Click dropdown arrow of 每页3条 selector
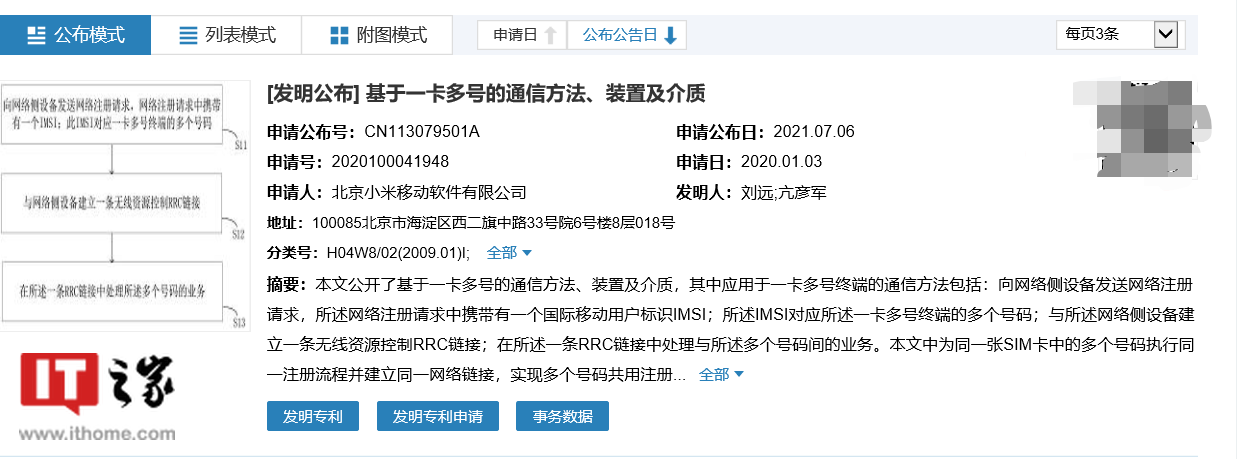Image resolution: width=1237 pixels, height=459 pixels. pyautogui.click(x=1165, y=34)
